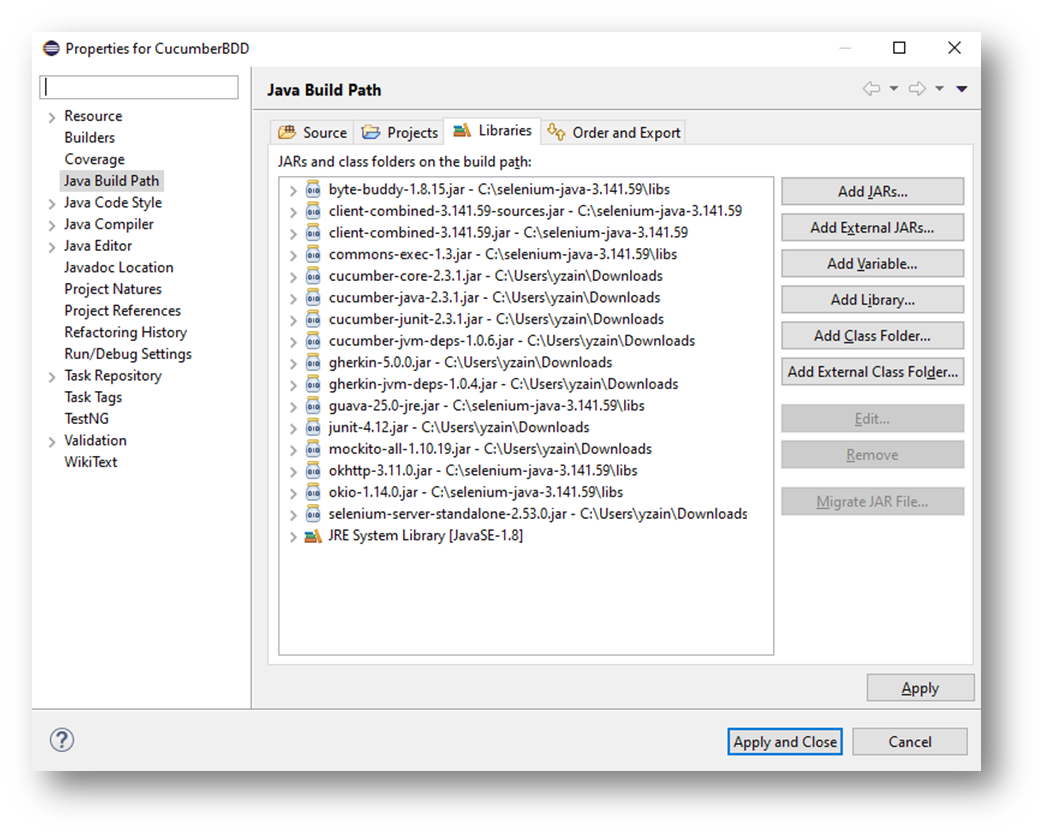Click the Apply and Close button
The width and height of the screenshot is (1046, 836).
(784, 742)
